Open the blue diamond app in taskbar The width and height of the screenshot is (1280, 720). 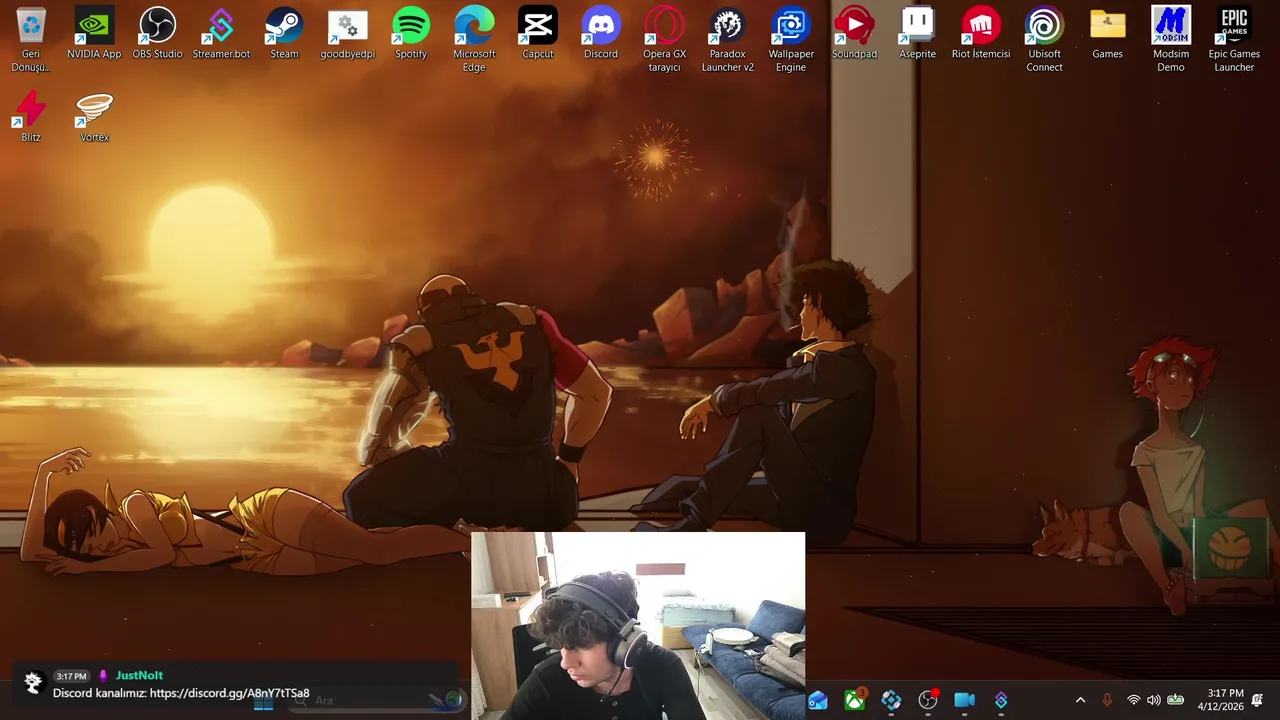pos(891,700)
